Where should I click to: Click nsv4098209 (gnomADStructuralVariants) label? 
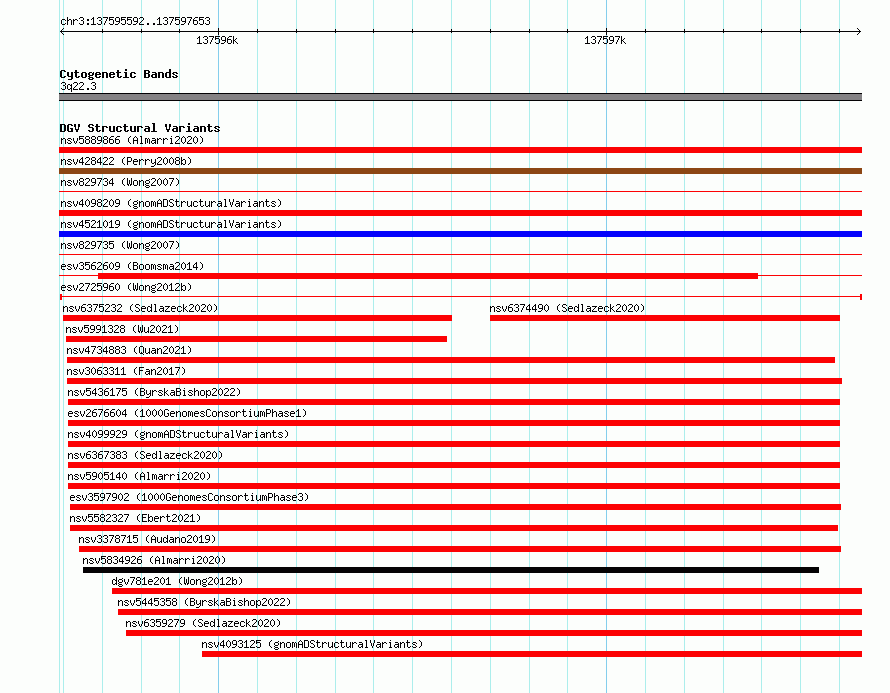click(171, 203)
